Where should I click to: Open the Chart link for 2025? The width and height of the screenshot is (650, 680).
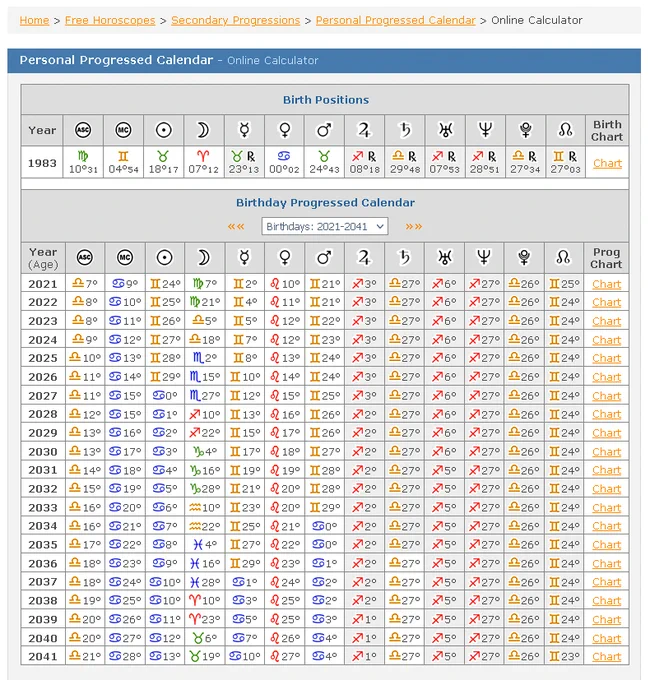[x=607, y=358]
